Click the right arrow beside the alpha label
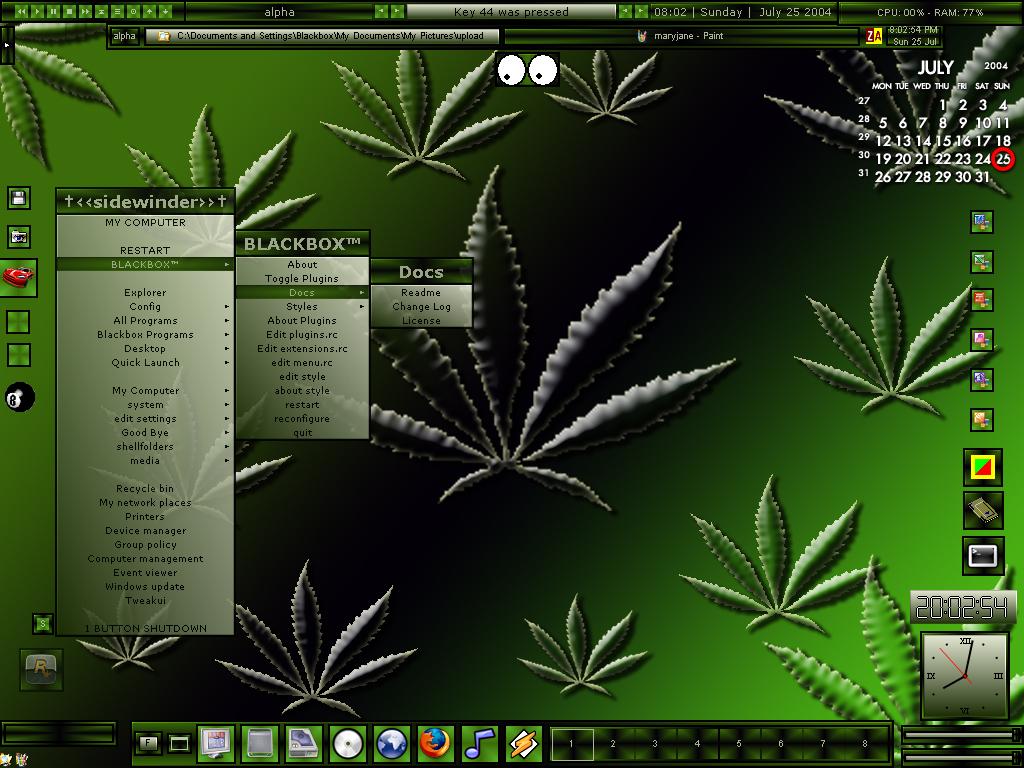The image size is (1024, 768). (396, 11)
